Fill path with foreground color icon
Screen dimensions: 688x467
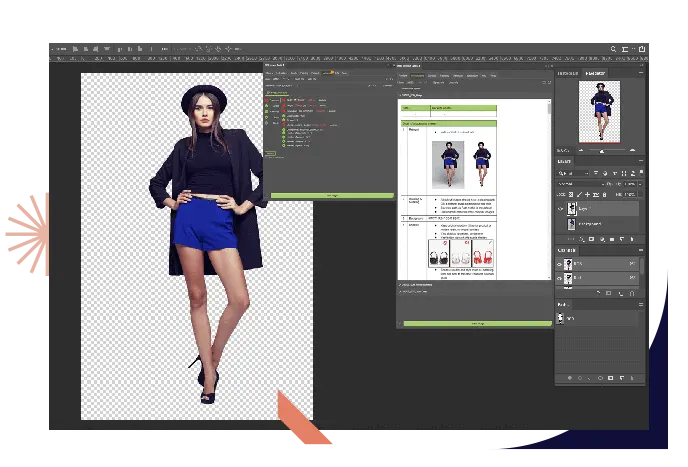click(x=570, y=378)
